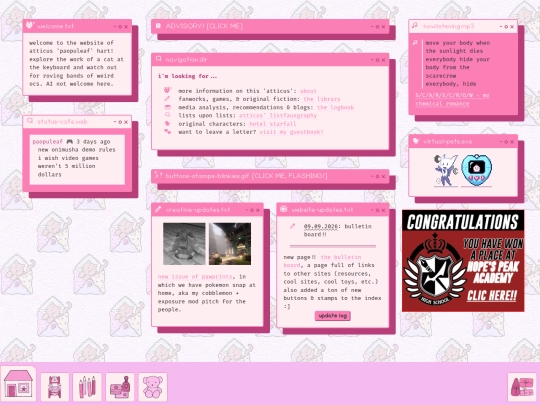Expand the buttons-stamps-blinkies.gif [CLICK ME, FLASHING!] bar
This screenshot has width=540, height=405.
pos(270,176)
